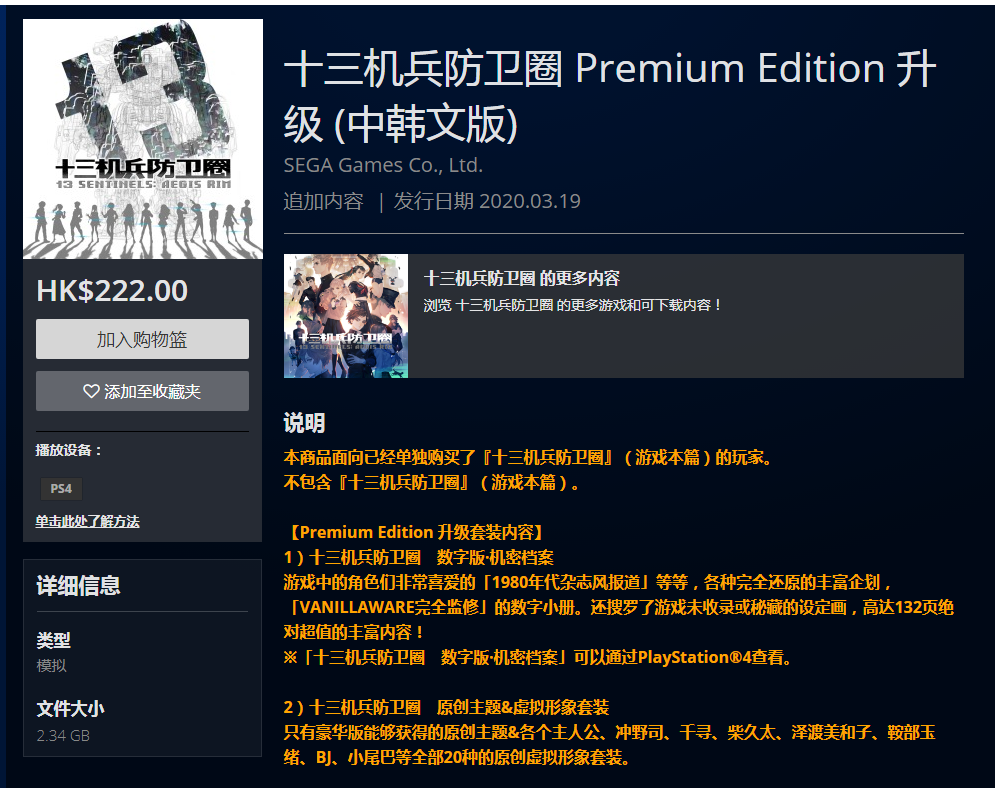
Task: Open the 单击此处了解方法 link
Action: click(88, 522)
